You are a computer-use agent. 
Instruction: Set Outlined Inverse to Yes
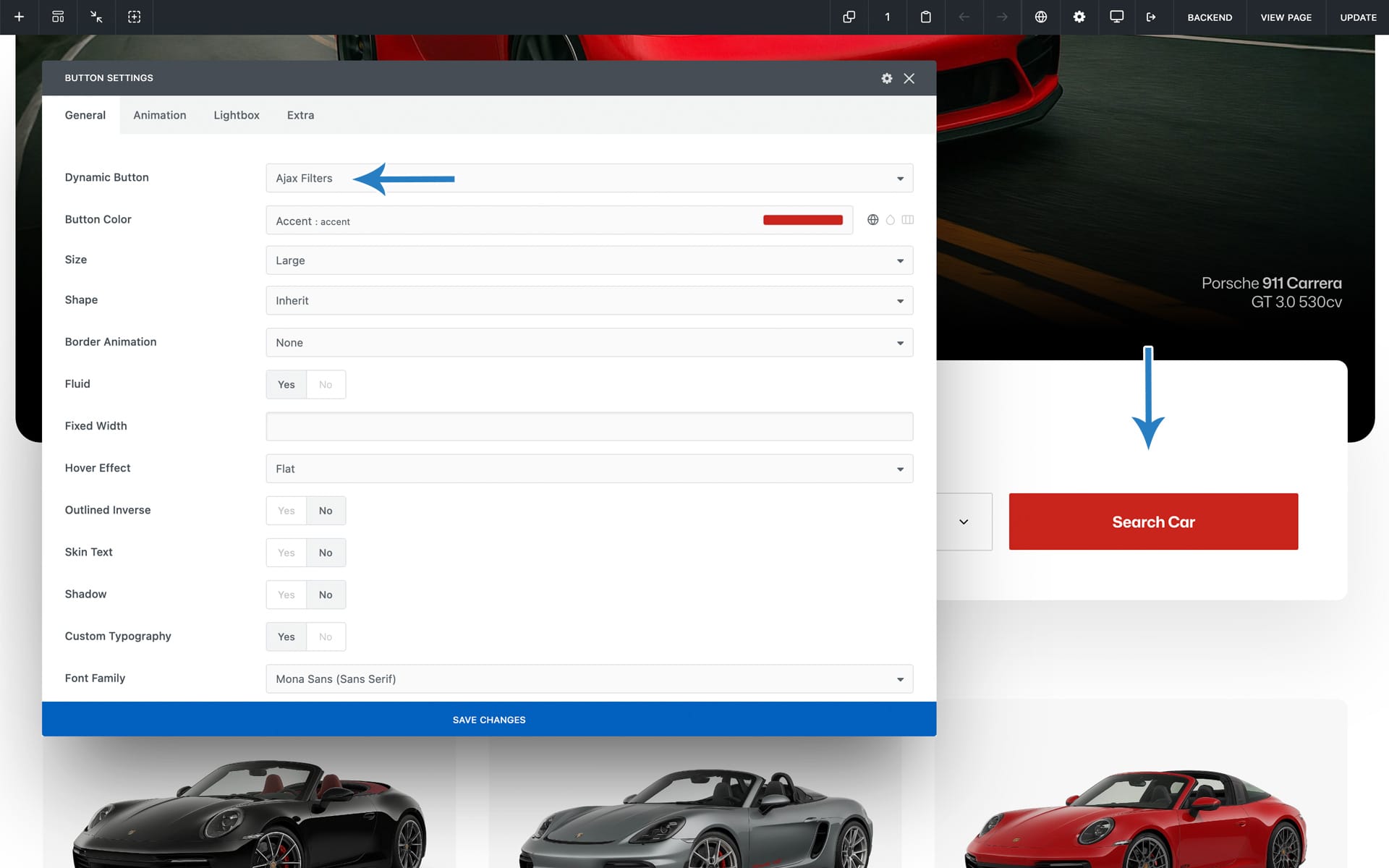[286, 511]
